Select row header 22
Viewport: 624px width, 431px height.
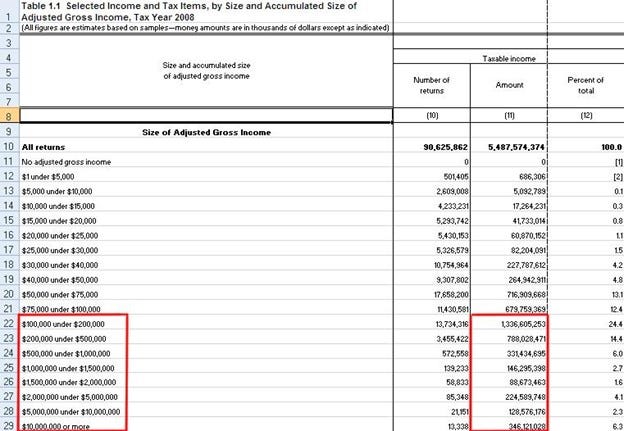(9, 324)
